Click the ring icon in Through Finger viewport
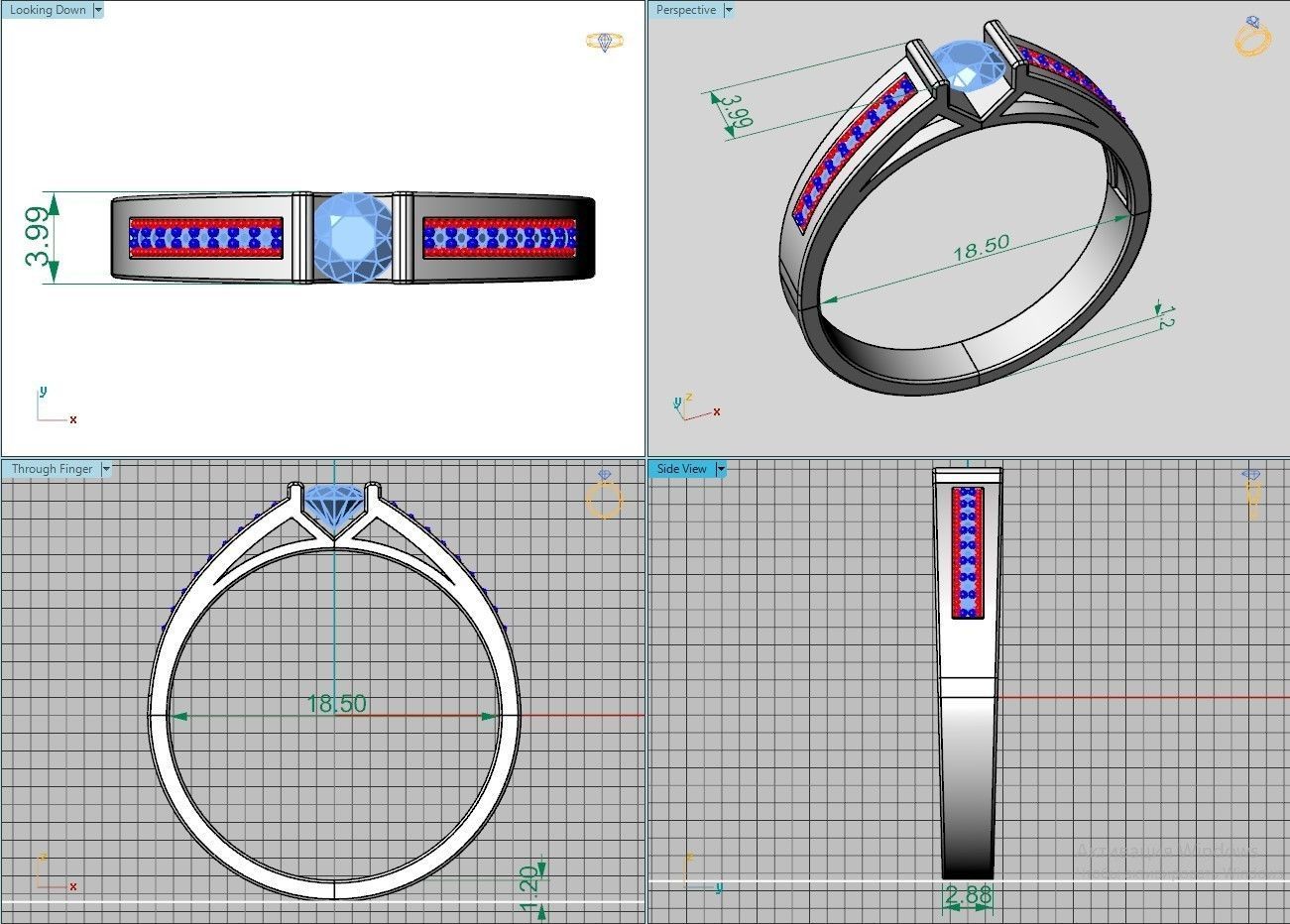 click(x=605, y=494)
